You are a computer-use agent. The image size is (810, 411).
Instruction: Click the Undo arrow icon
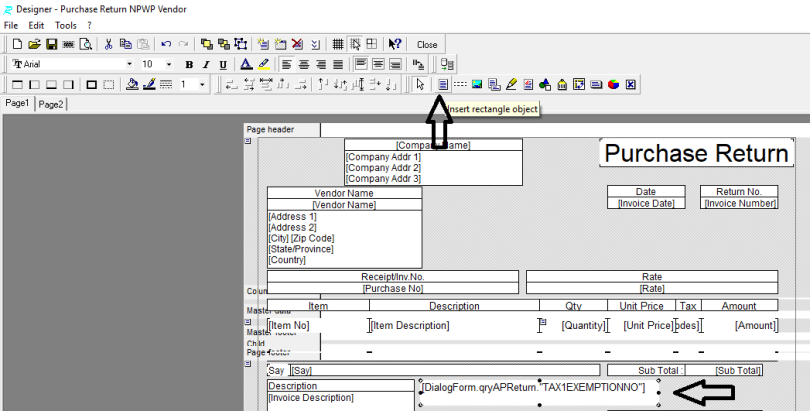[x=166, y=44]
